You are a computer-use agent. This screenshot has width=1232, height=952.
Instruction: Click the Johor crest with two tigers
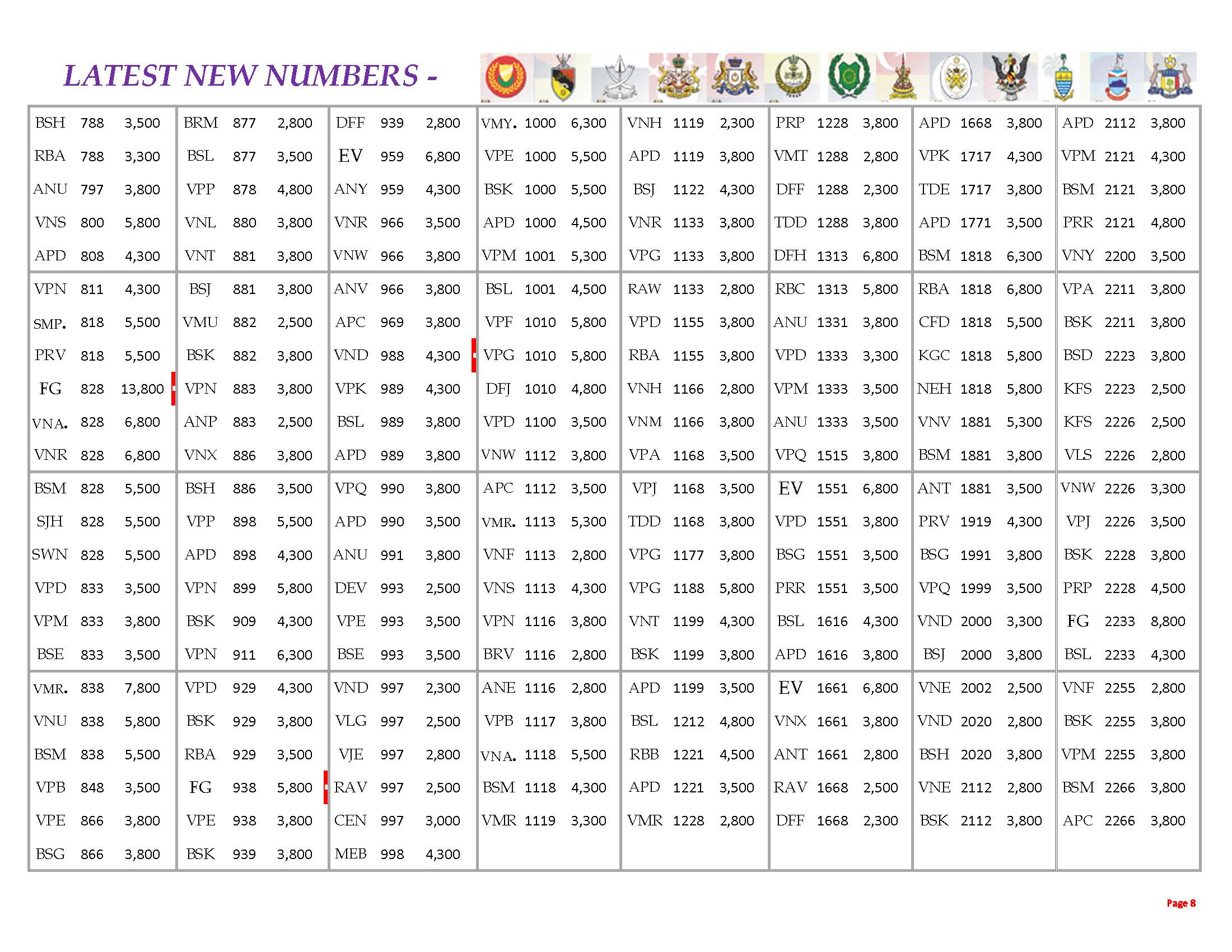735,76
